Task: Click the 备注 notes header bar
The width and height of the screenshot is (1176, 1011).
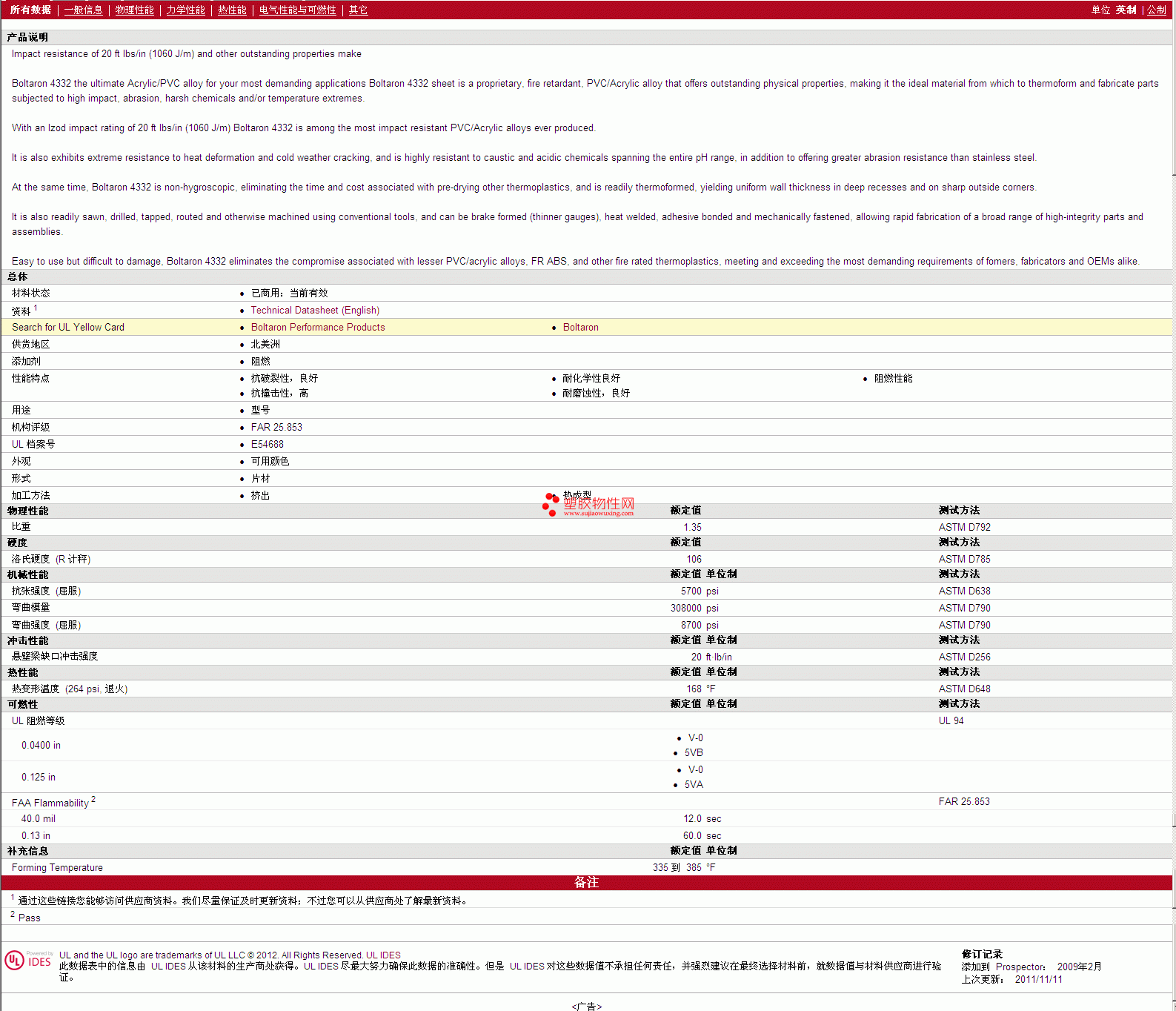Action: pos(587,882)
